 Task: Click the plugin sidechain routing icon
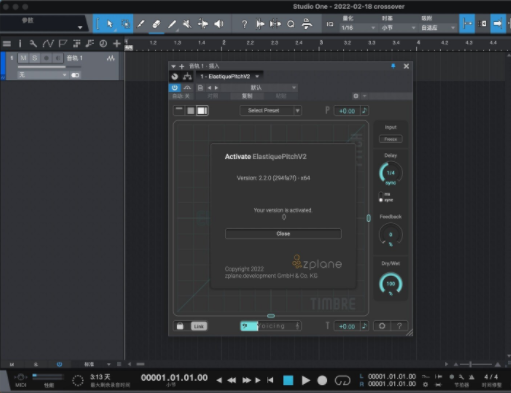tap(187, 76)
